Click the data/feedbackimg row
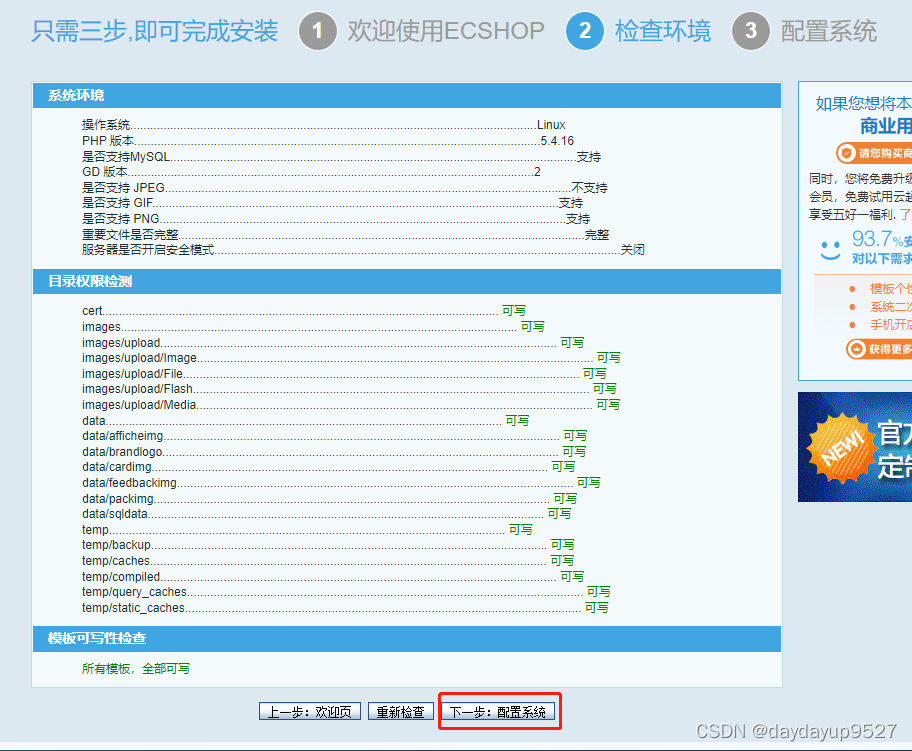The image size is (912, 751). tap(341, 482)
